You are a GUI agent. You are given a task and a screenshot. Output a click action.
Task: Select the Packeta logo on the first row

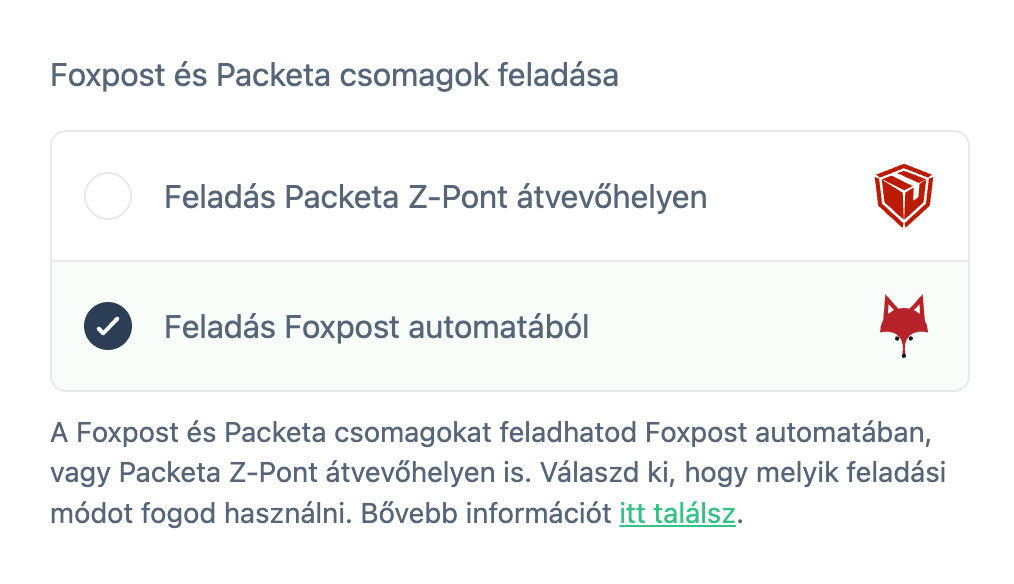(902, 195)
